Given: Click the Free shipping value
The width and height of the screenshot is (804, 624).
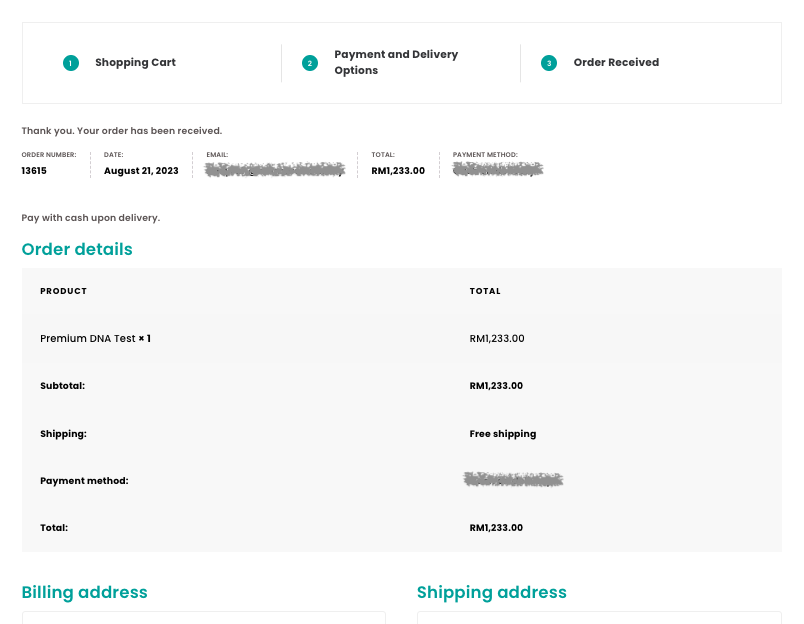Looking at the screenshot, I should pos(503,433).
